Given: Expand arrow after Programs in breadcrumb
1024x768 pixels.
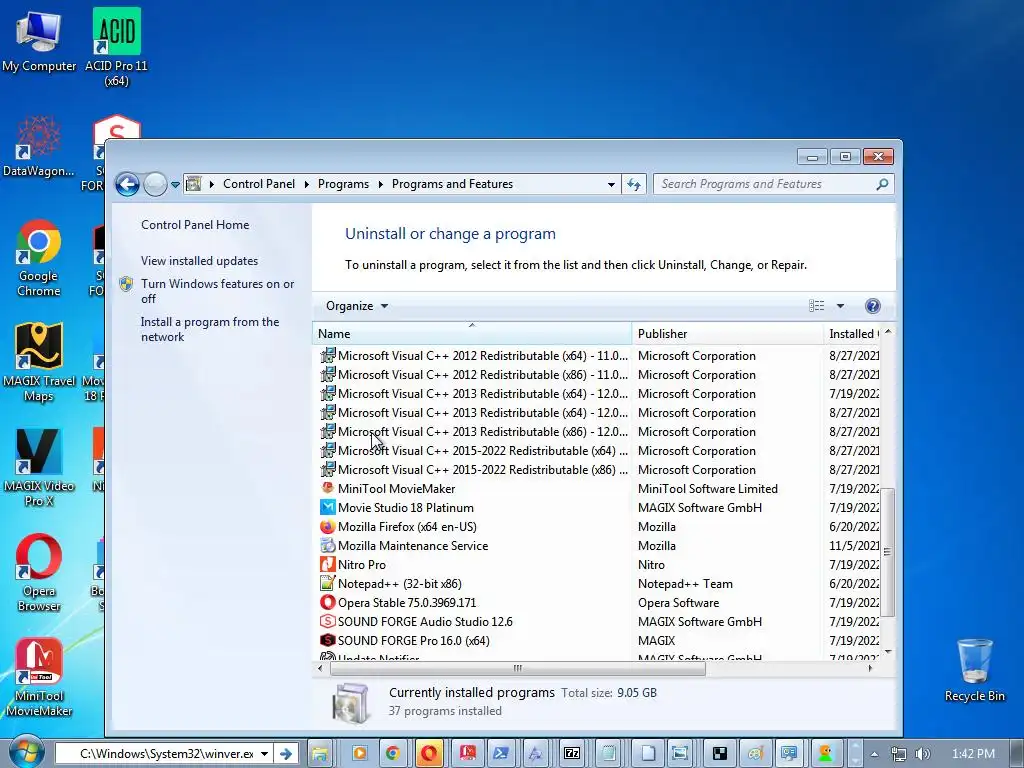Looking at the screenshot, I should (x=381, y=184).
